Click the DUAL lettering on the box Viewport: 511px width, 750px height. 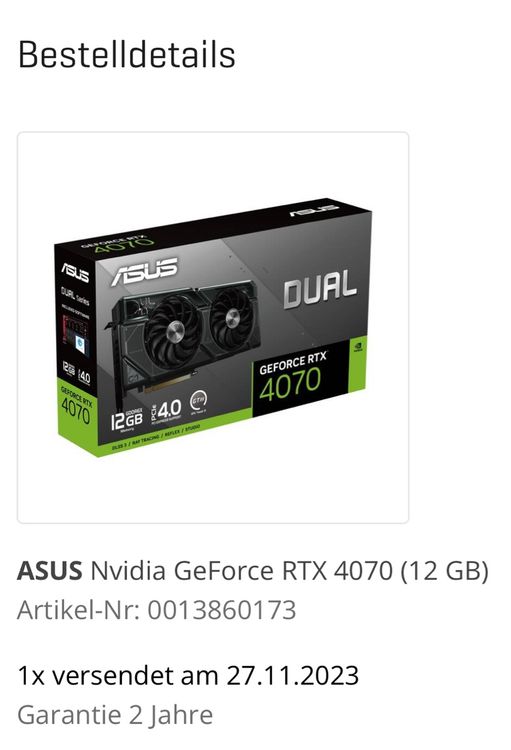(320, 288)
